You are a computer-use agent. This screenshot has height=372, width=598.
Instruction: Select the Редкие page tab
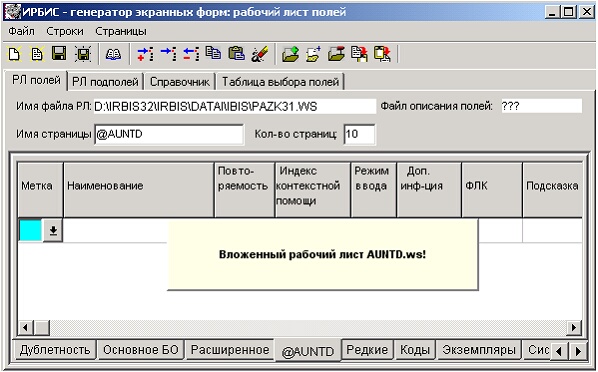point(367,350)
